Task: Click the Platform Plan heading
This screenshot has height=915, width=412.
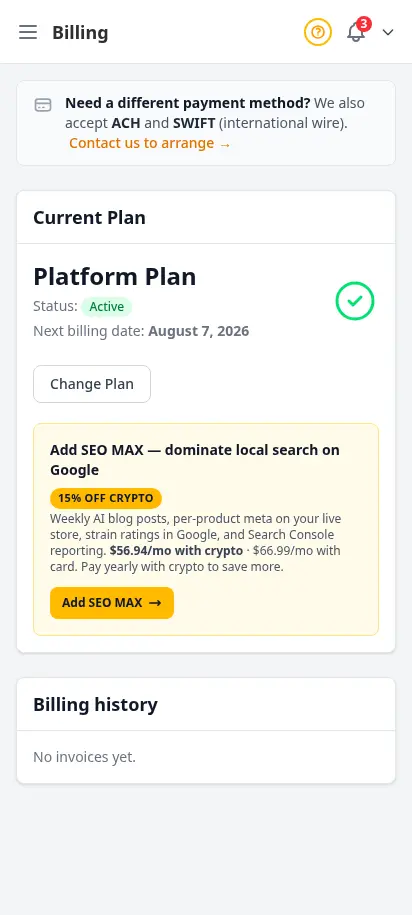Action: coord(115,277)
